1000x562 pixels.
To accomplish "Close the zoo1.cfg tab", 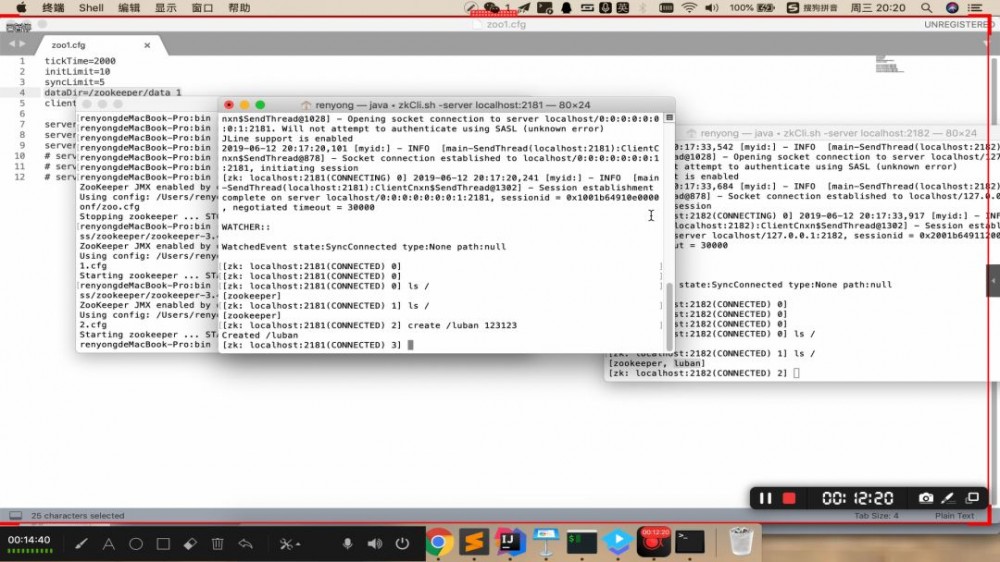I will (147, 45).
